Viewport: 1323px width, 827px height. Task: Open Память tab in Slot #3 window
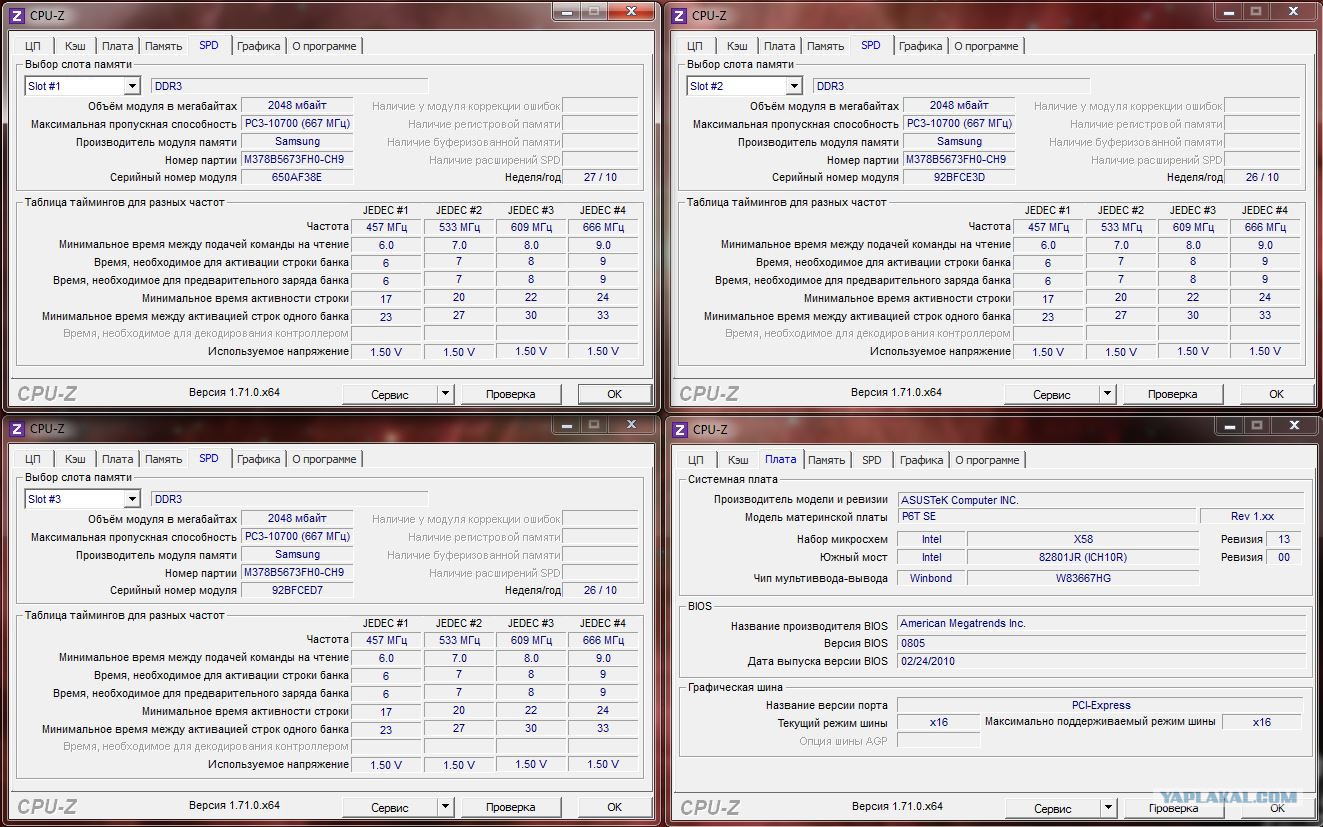163,459
